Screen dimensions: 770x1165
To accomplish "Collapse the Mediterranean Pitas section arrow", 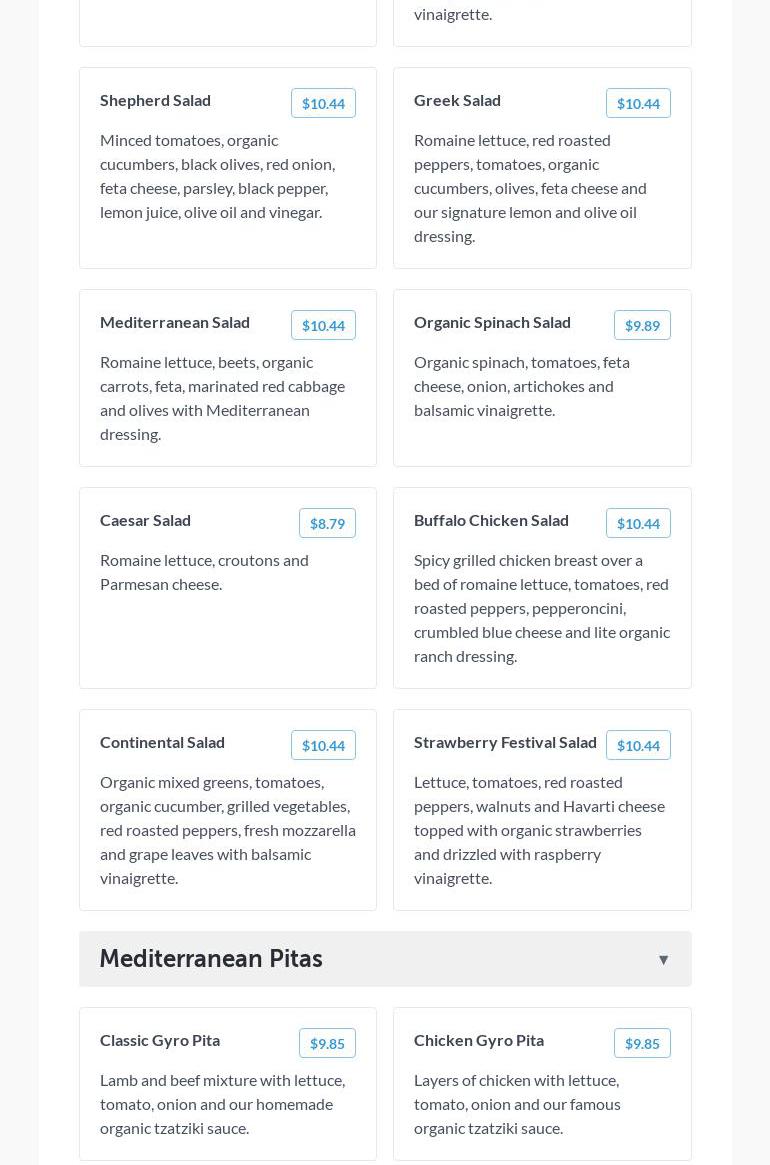I will click(x=663, y=960).
